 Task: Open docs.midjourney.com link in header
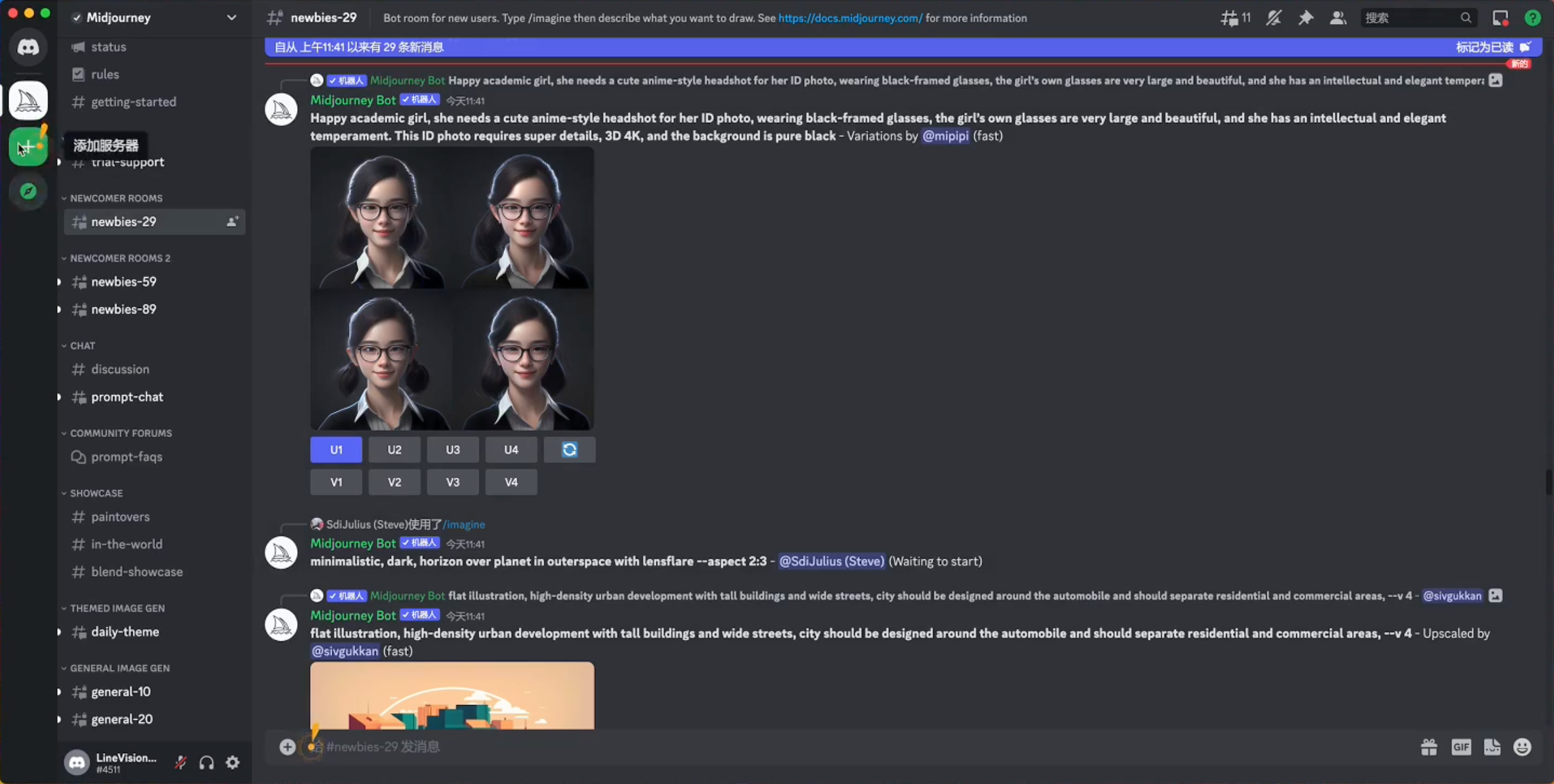pos(850,18)
